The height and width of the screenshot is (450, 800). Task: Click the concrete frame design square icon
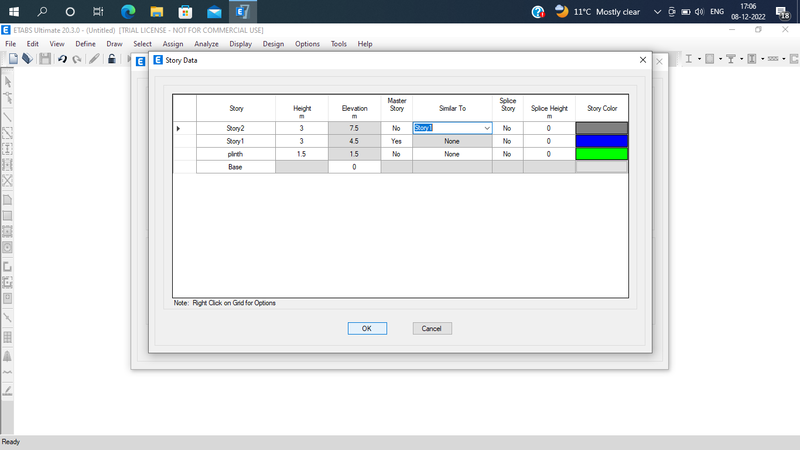point(709,59)
